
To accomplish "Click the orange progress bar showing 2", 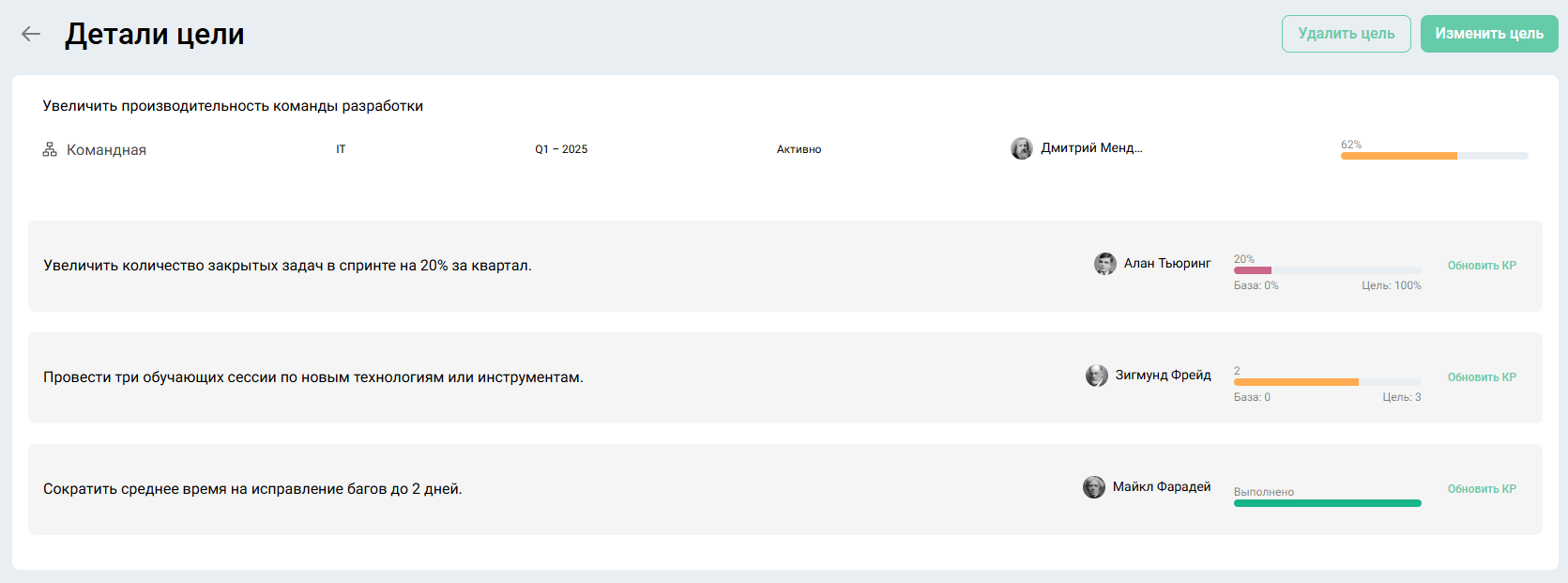I will pos(1326,382).
